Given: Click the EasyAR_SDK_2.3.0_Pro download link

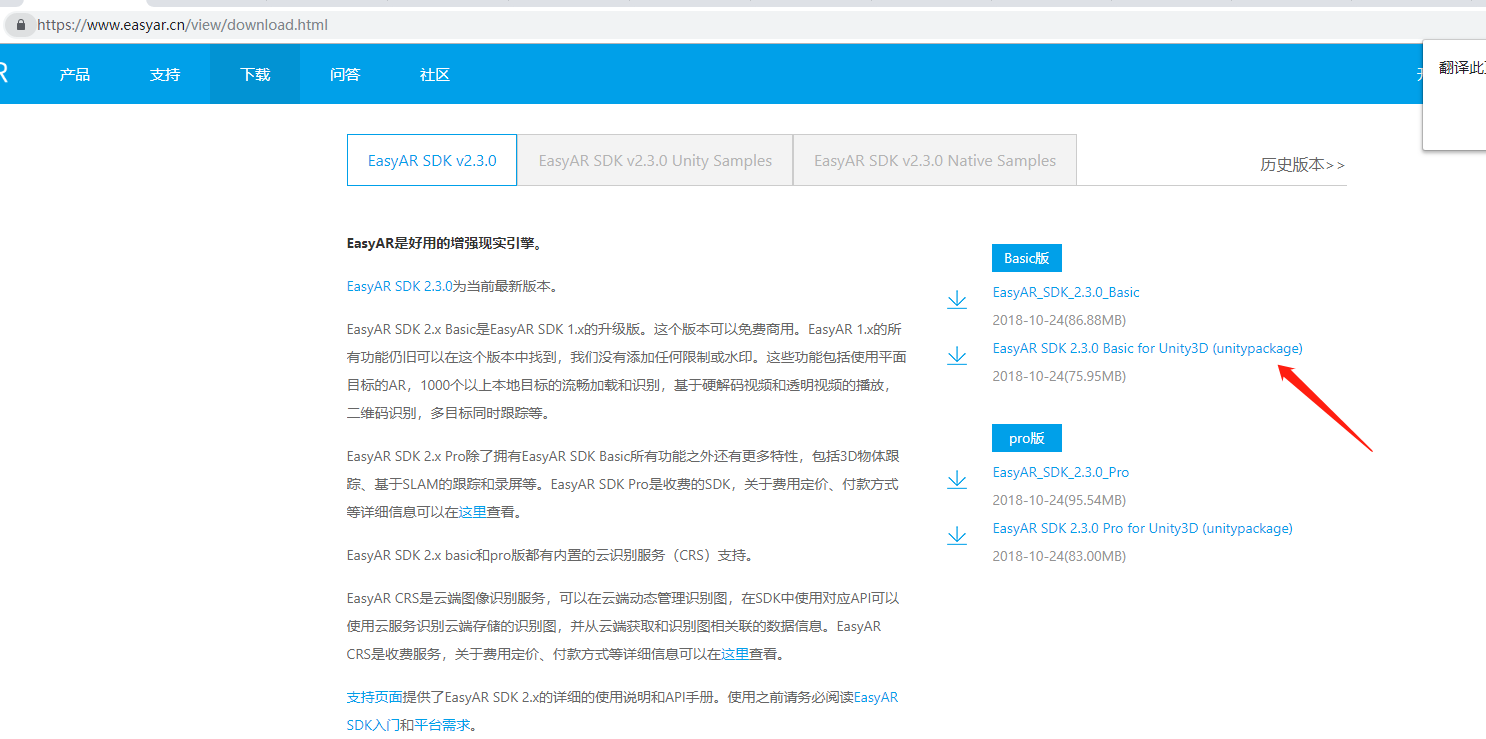Looking at the screenshot, I should point(1061,472).
